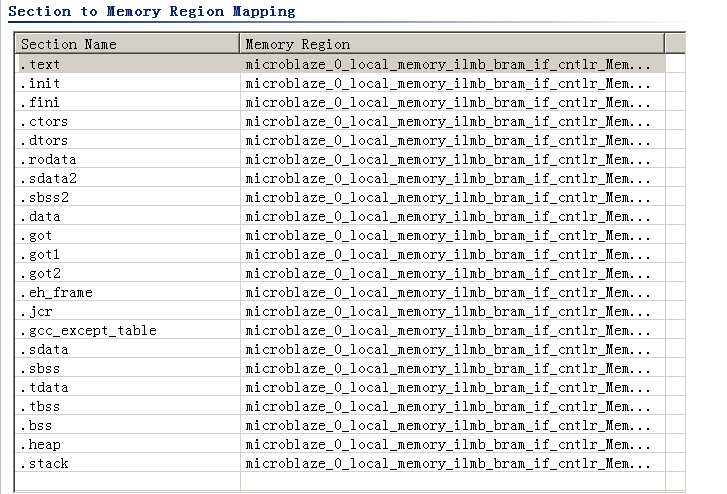Open memory region cell for .text row
The width and height of the screenshot is (727, 494).
coord(453,64)
